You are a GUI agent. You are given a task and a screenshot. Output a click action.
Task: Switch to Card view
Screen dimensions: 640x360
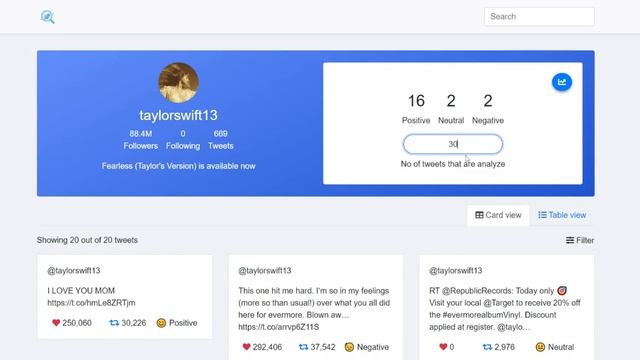(498, 215)
